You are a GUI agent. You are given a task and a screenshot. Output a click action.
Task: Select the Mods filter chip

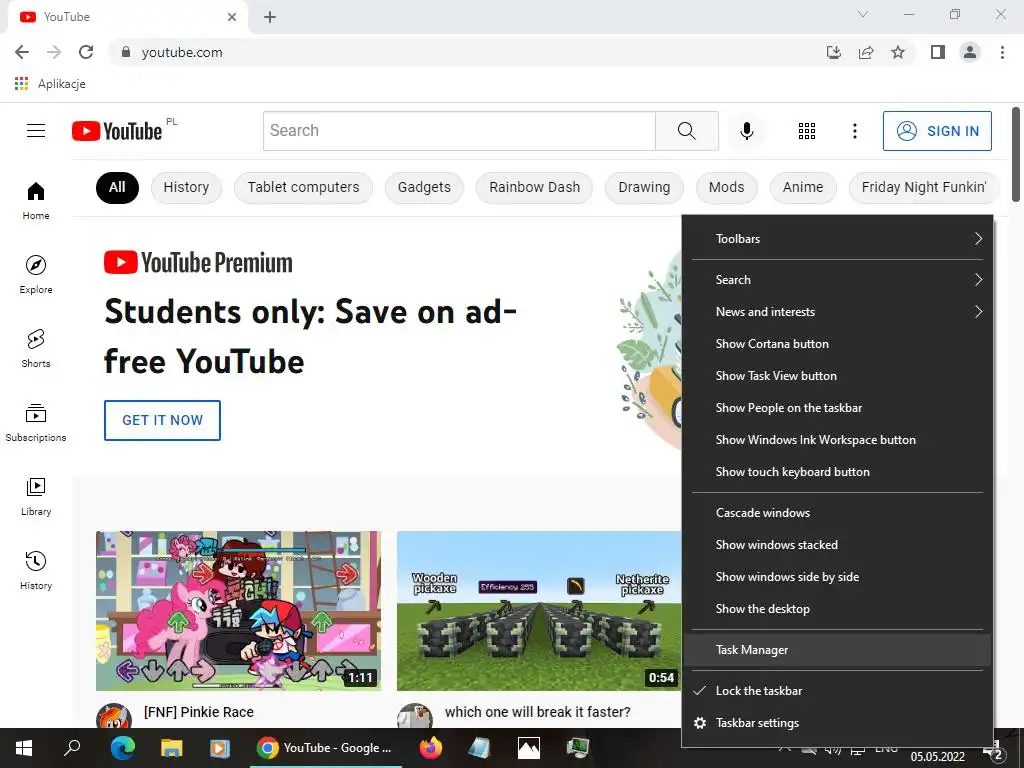coord(726,187)
